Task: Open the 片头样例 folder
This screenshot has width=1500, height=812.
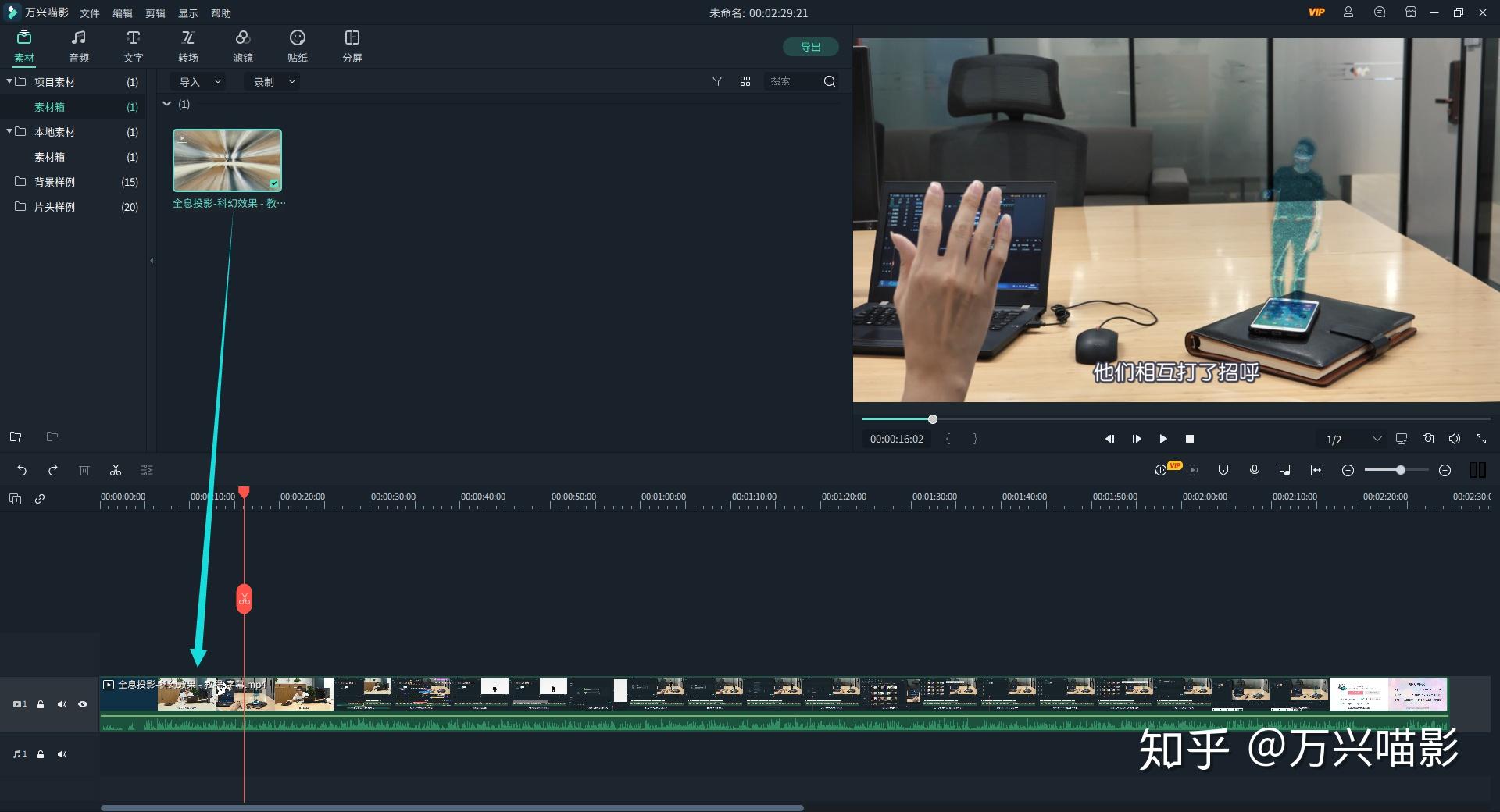Action: (73, 207)
